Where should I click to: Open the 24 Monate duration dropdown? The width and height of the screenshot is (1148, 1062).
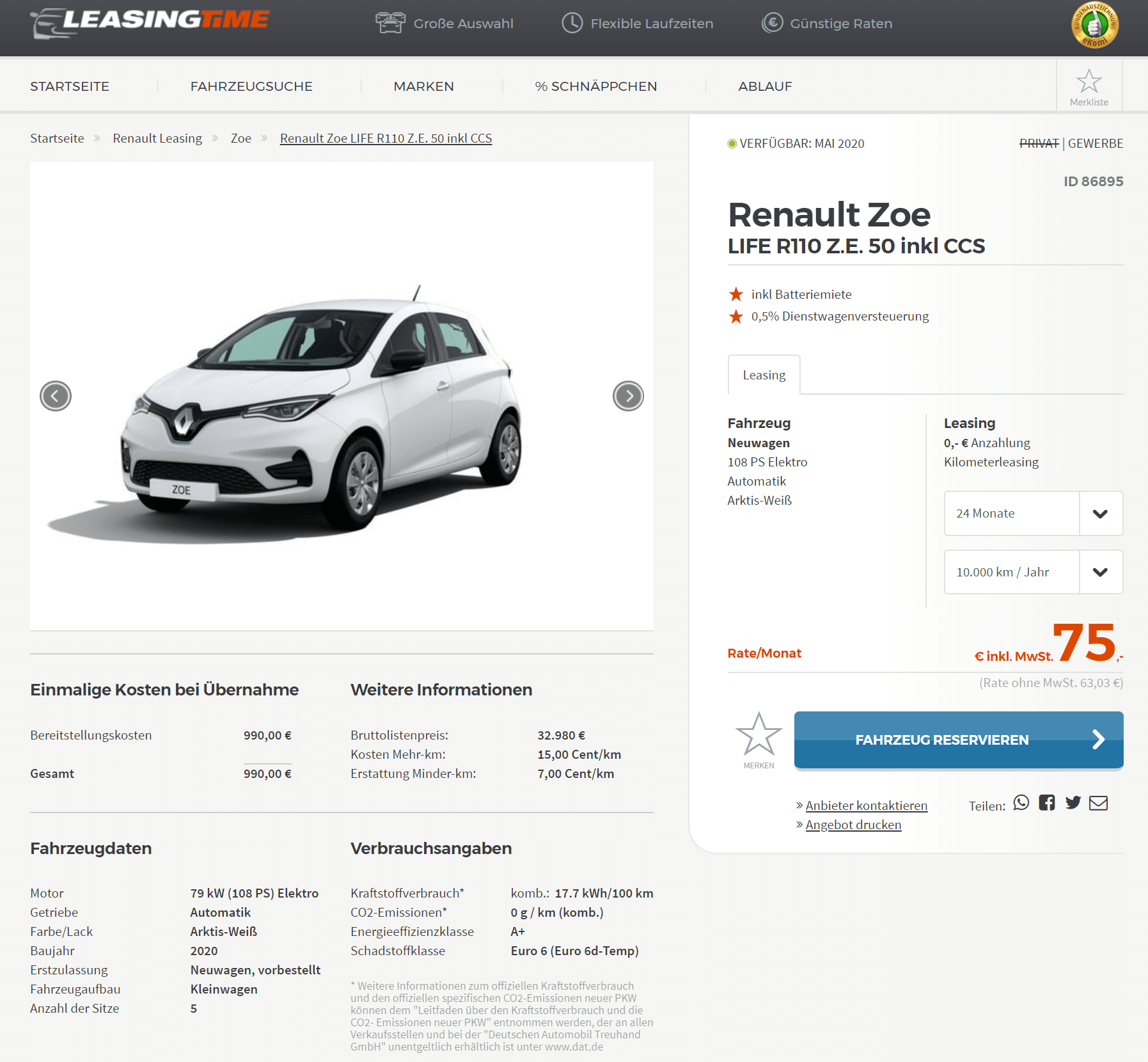1034,513
